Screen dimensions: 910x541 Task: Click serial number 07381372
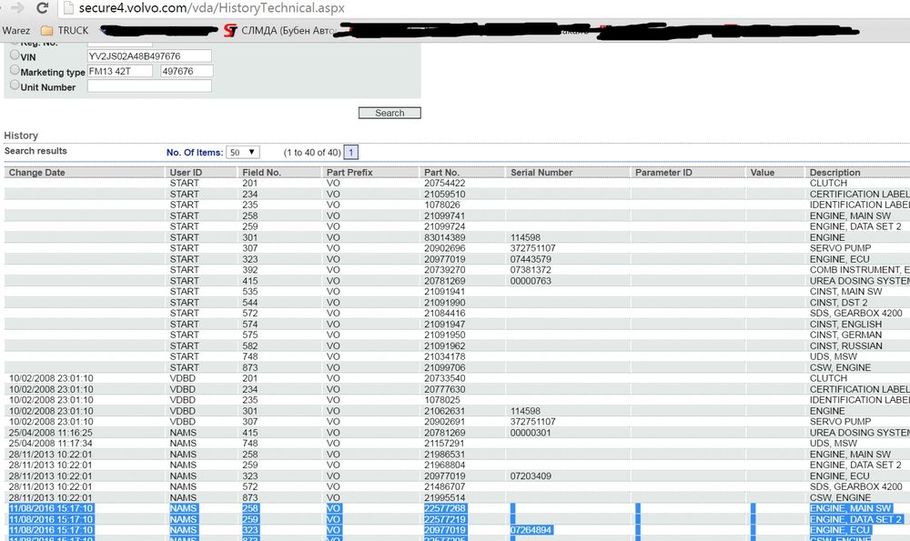530,270
